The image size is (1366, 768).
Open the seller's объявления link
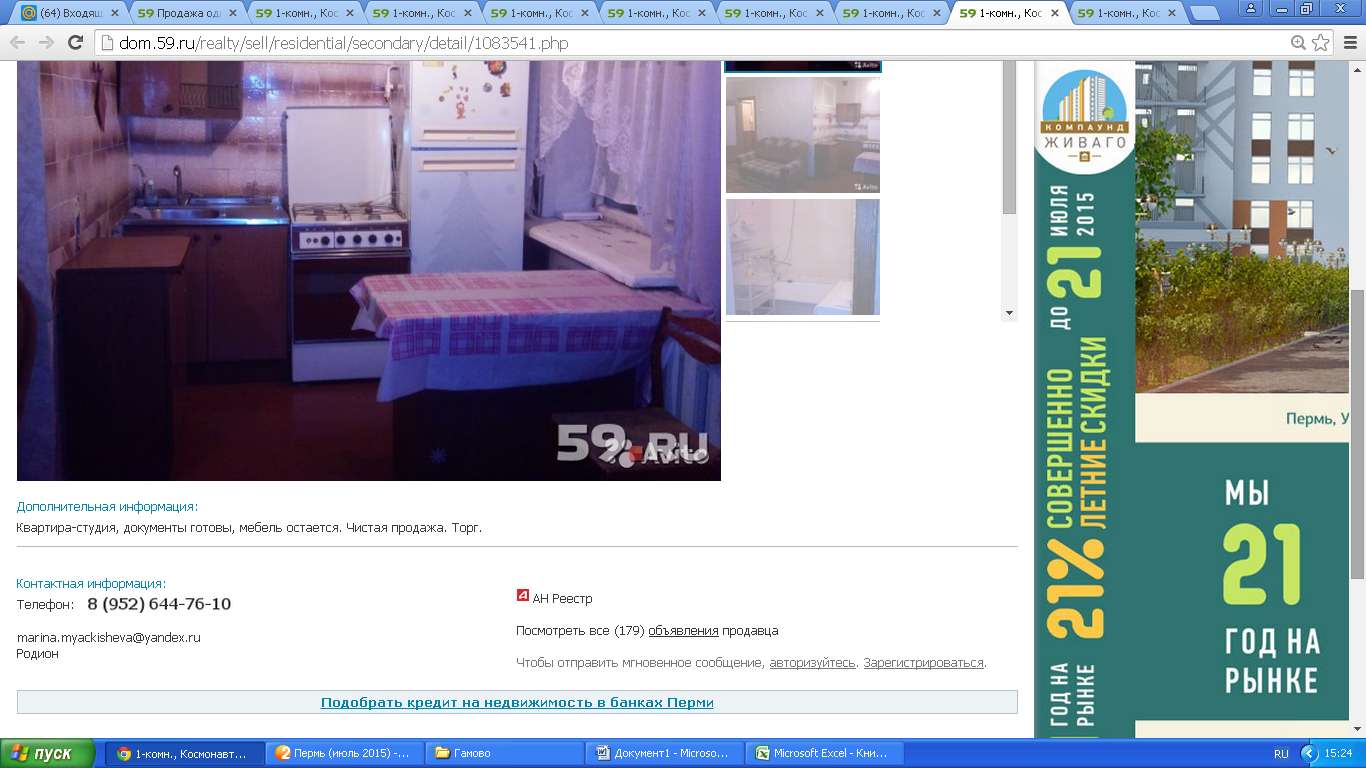pyautogui.click(x=683, y=631)
